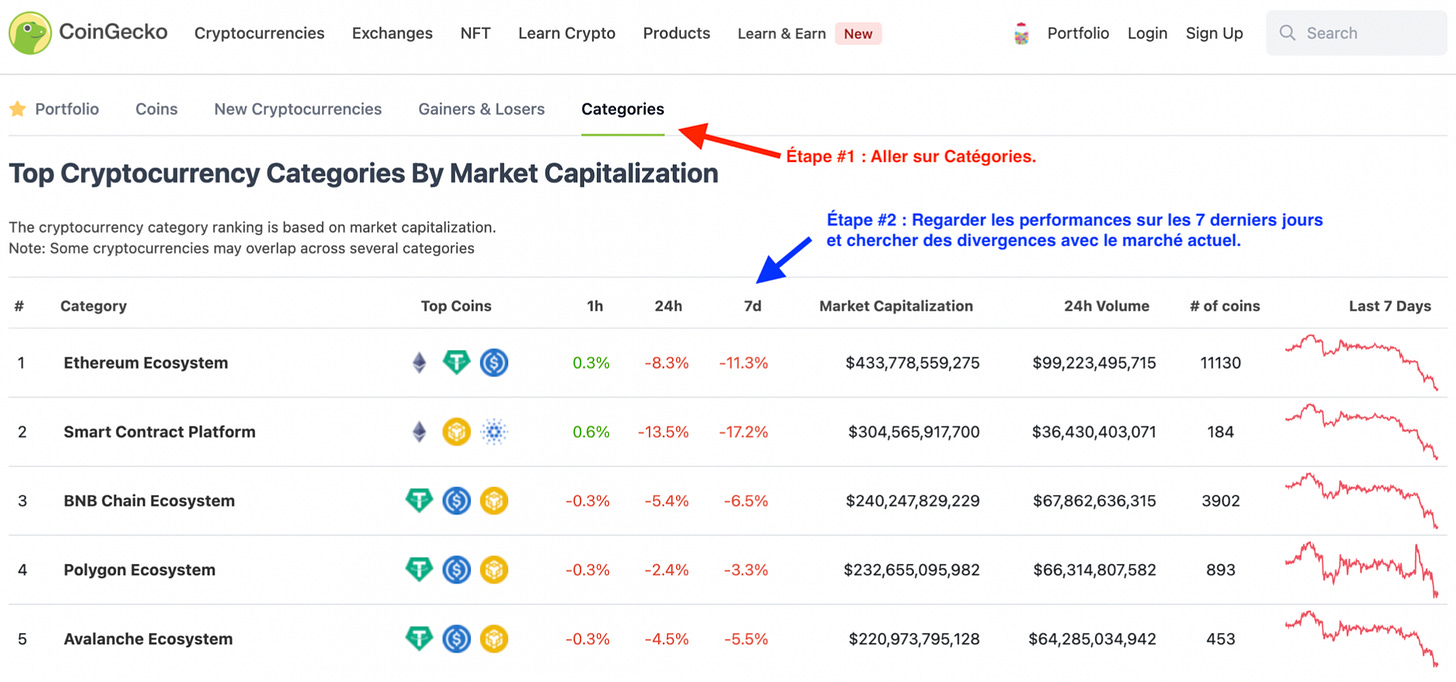Switch to the Coins tab
Viewport: 1456px width, 682px height.
pyautogui.click(x=157, y=109)
